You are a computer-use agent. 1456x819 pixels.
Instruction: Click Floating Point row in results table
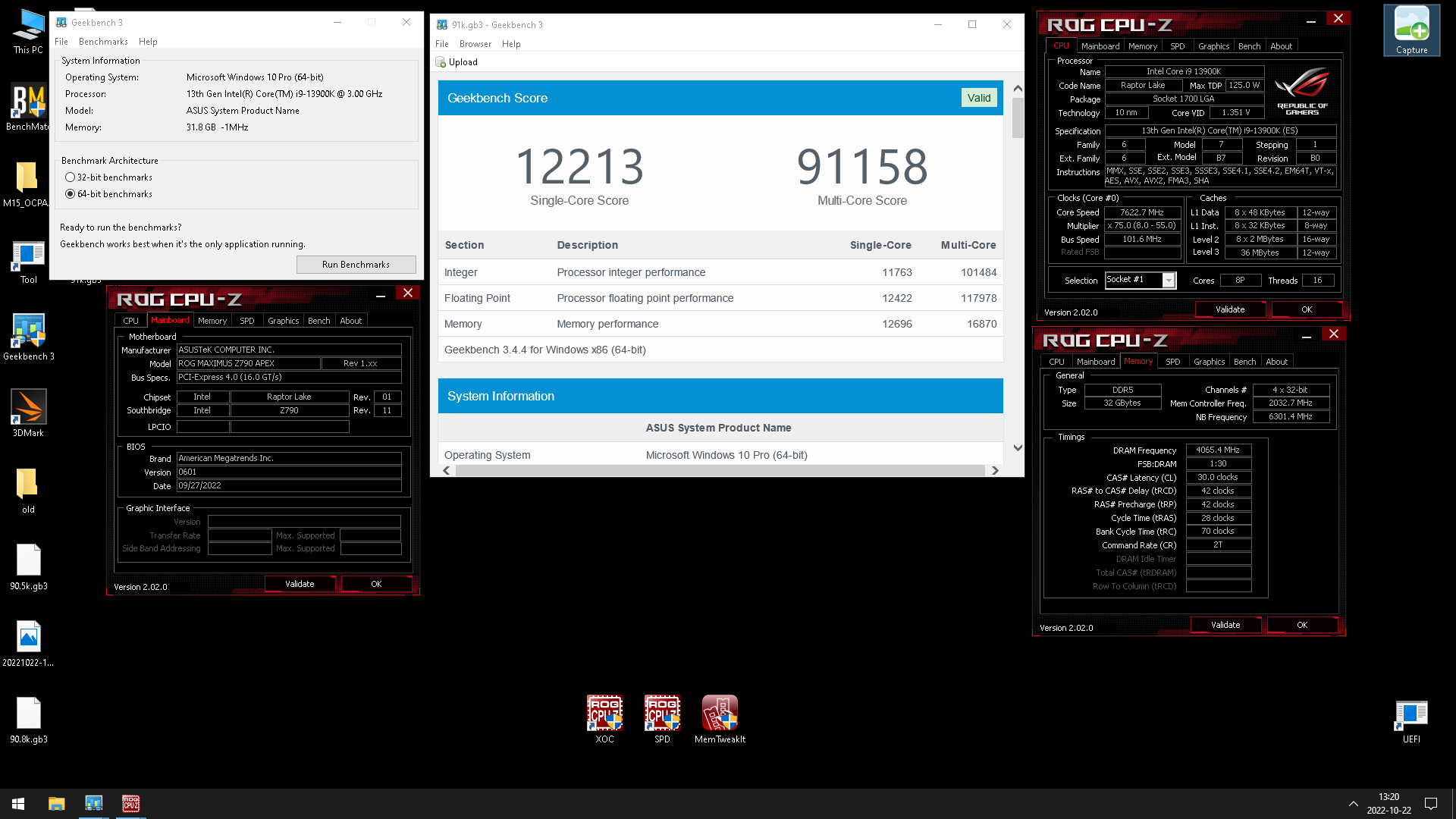click(720, 298)
